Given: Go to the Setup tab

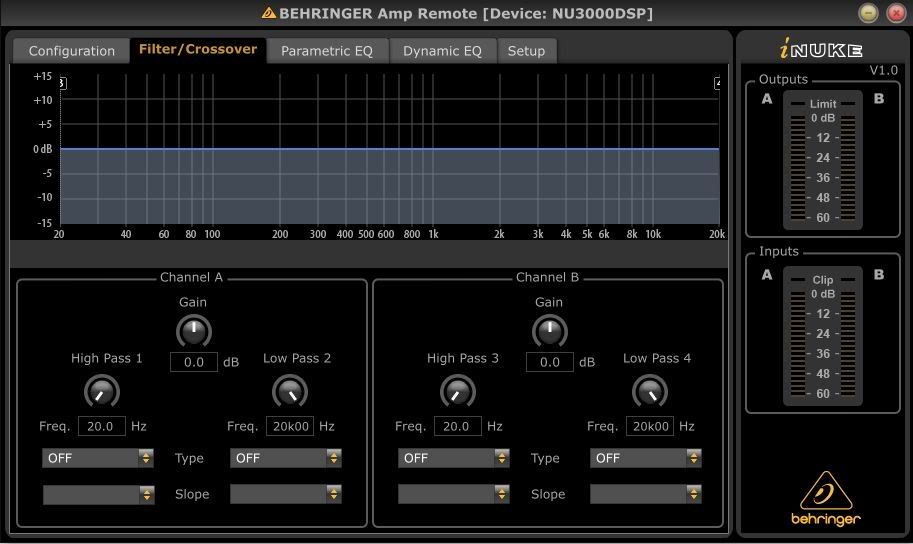Looking at the screenshot, I should pyautogui.click(x=526, y=51).
